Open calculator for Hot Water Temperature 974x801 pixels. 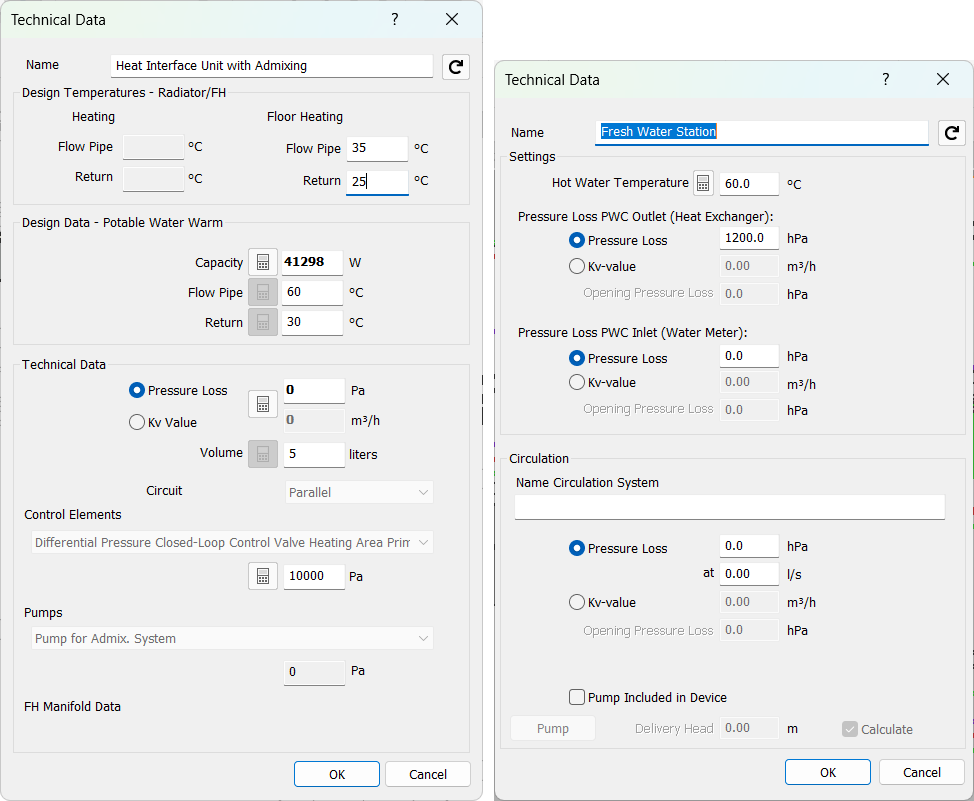point(703,183)
